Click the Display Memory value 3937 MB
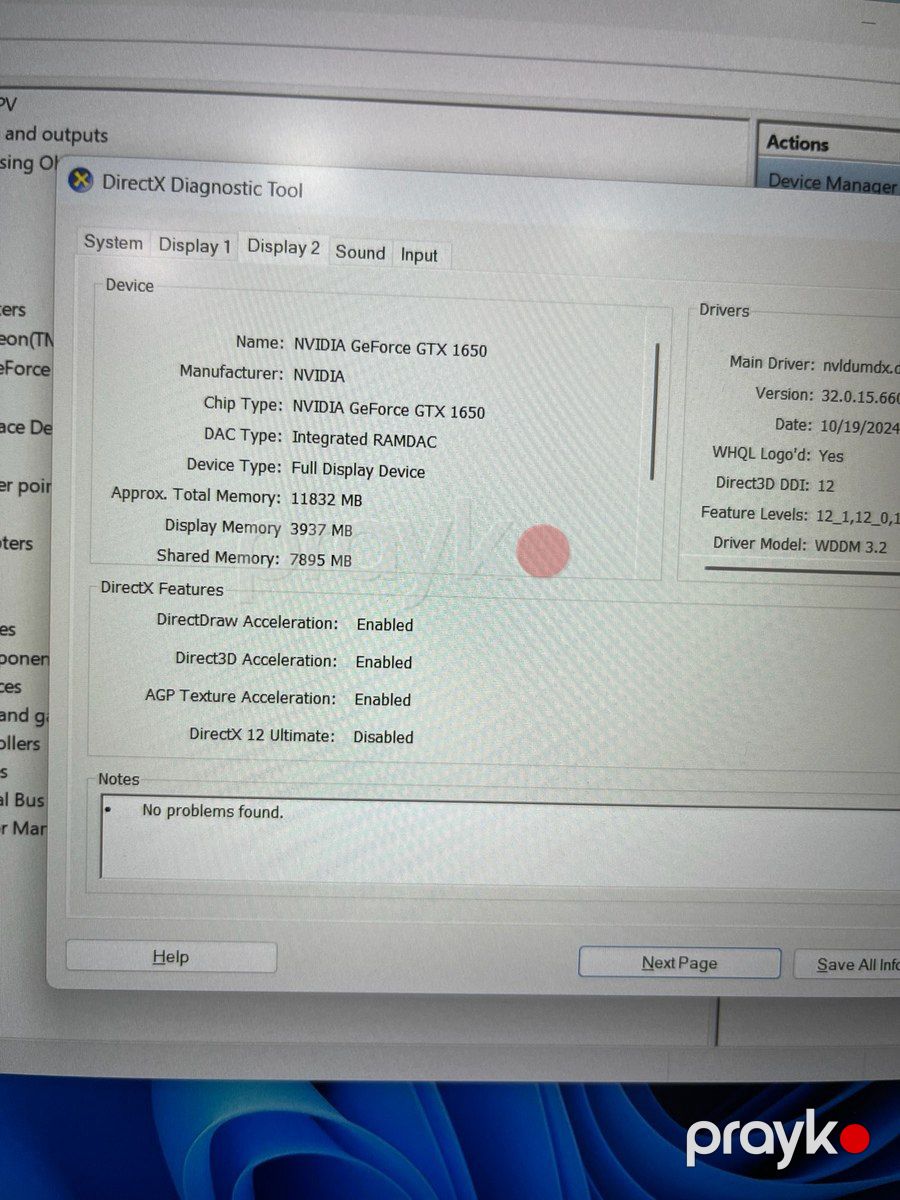900x1200 pixels. click(x=321, y=529)
